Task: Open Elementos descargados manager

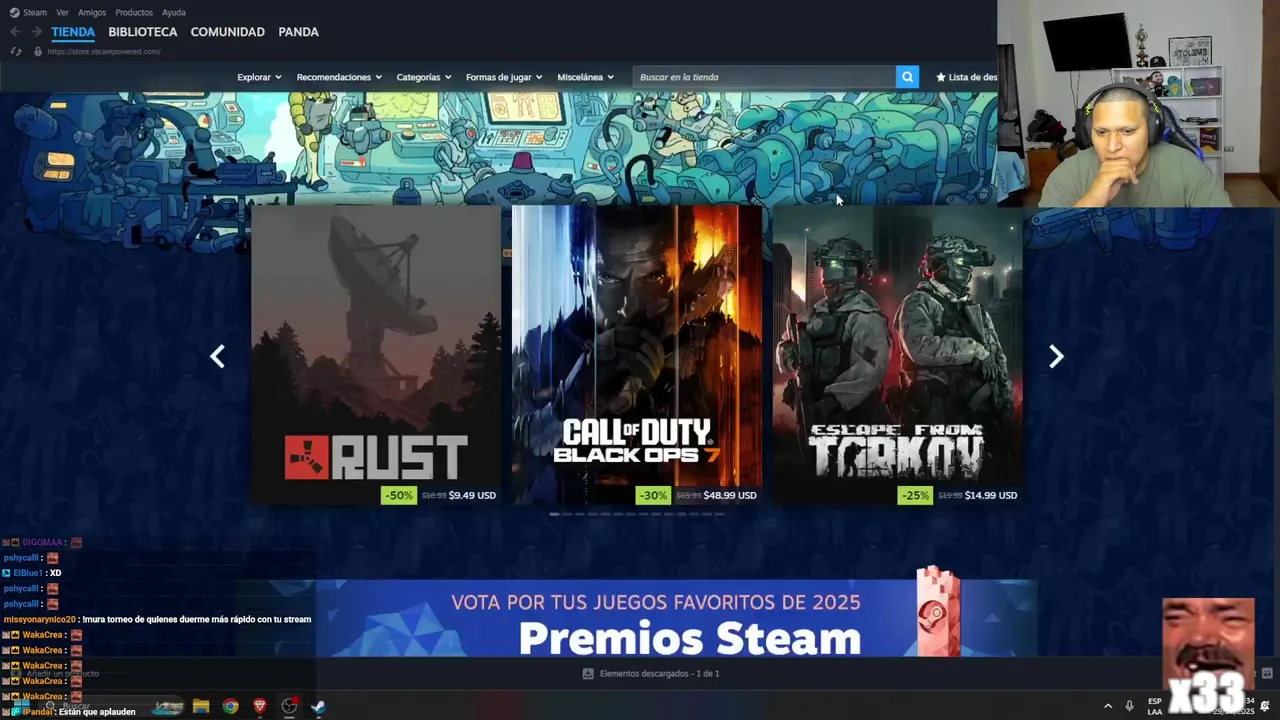Action: point(659,674)
